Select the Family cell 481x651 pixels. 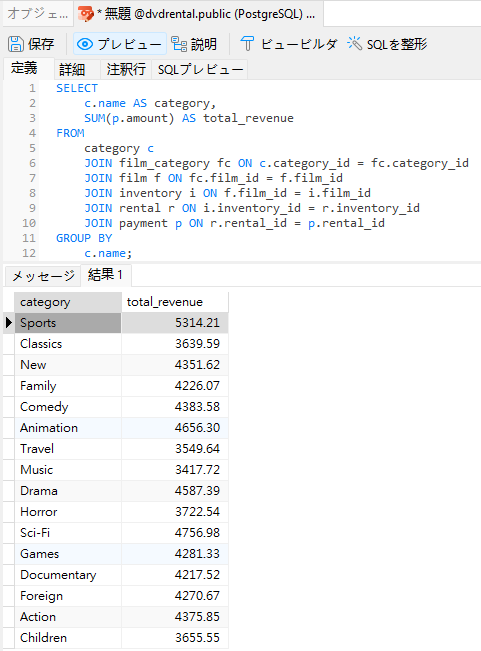pos(68,386)
